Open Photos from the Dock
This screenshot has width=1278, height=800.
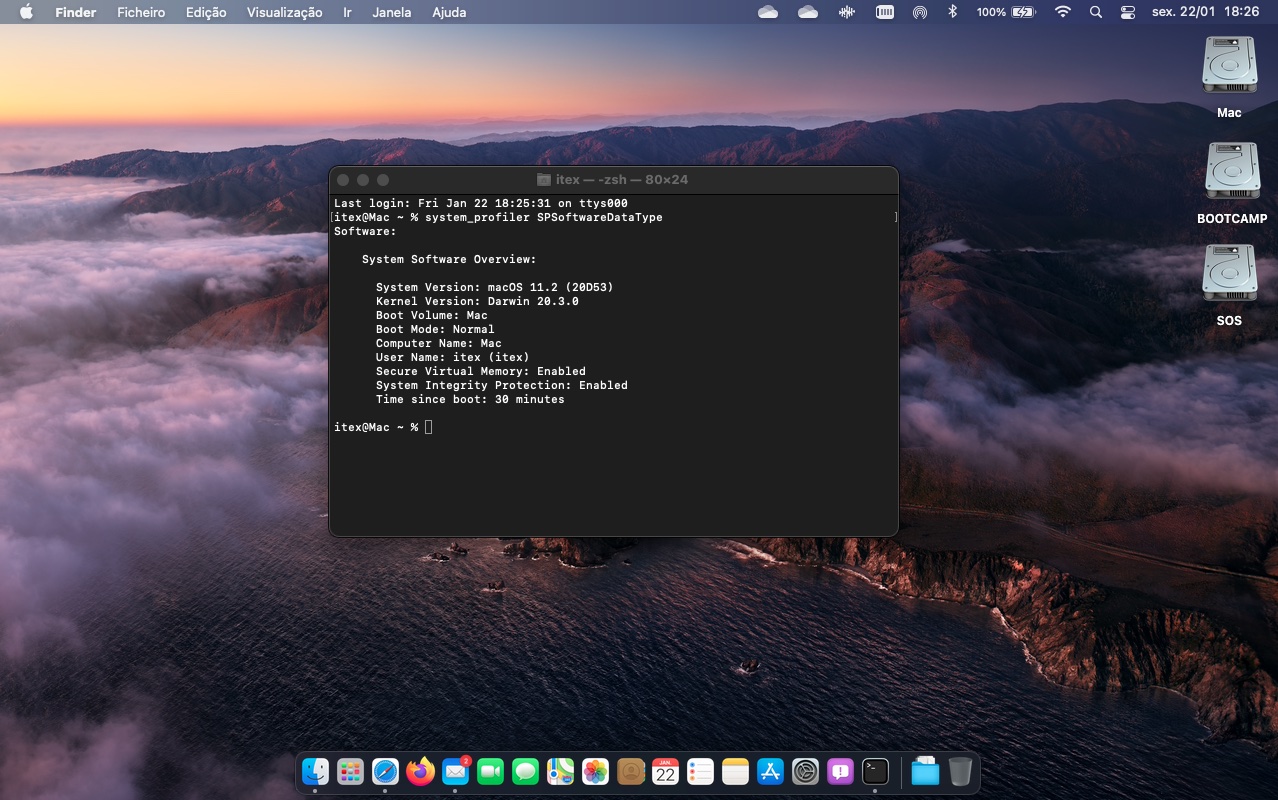click(x=595, y=772)
